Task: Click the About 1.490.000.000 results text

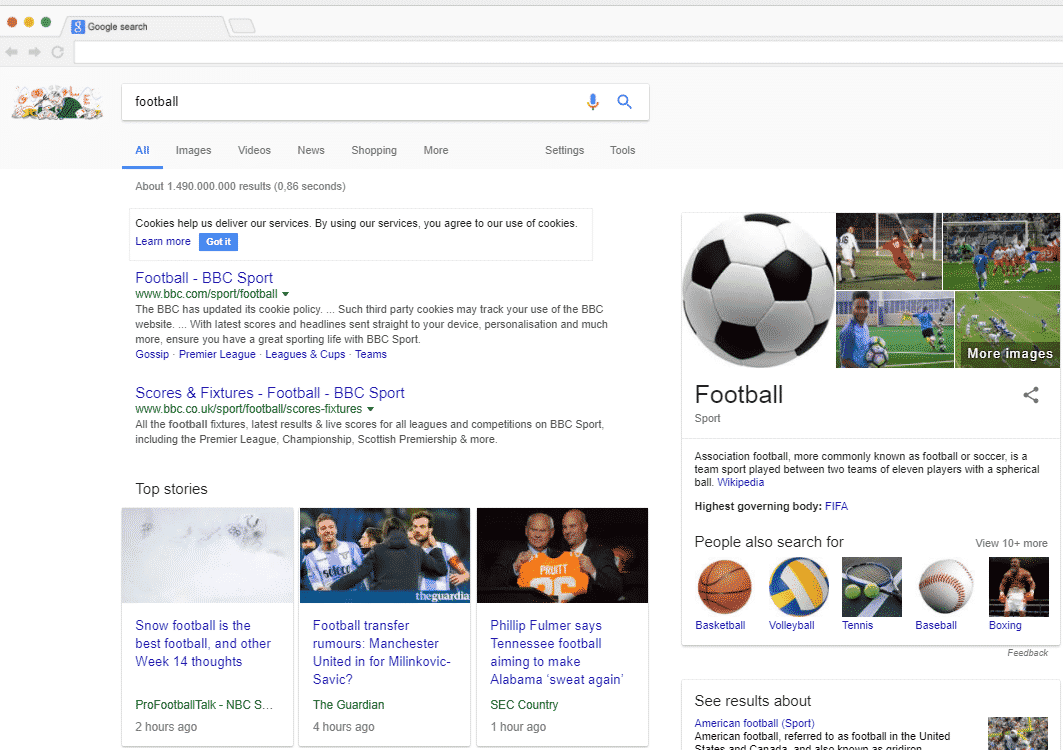Action: 240,186
